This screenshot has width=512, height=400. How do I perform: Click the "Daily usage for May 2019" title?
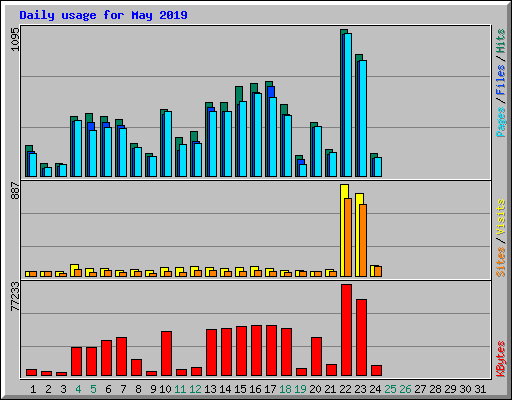[103, 15]
